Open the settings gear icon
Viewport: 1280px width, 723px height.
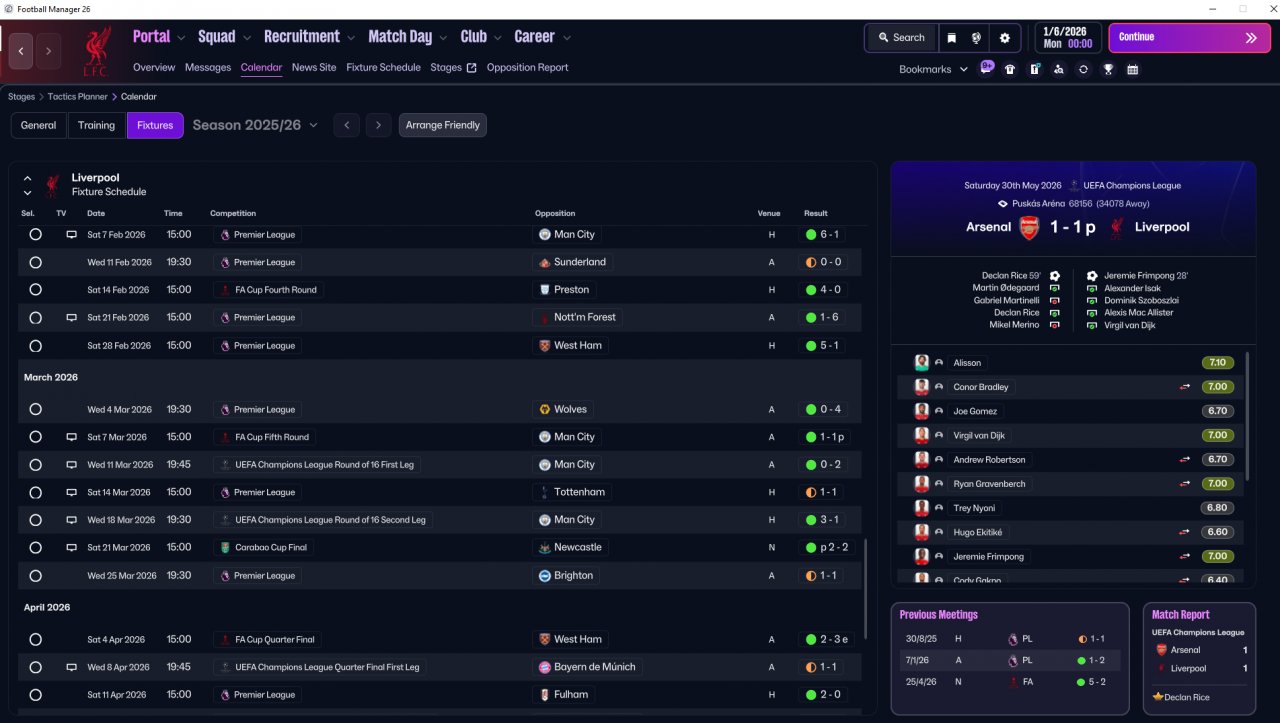click(1005, 38)
